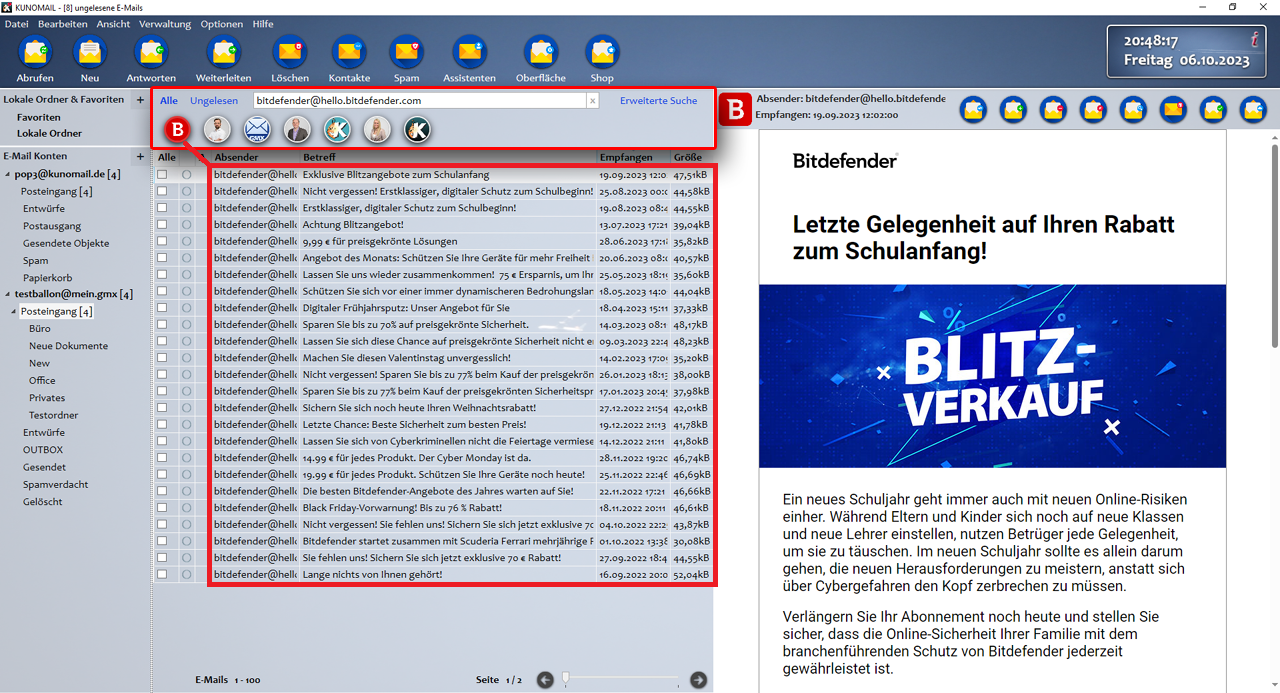The width and height of the screenshot is (1280, 693).
Task: Open Erweiterte Suche advanced search
Action: coord(659,100)
